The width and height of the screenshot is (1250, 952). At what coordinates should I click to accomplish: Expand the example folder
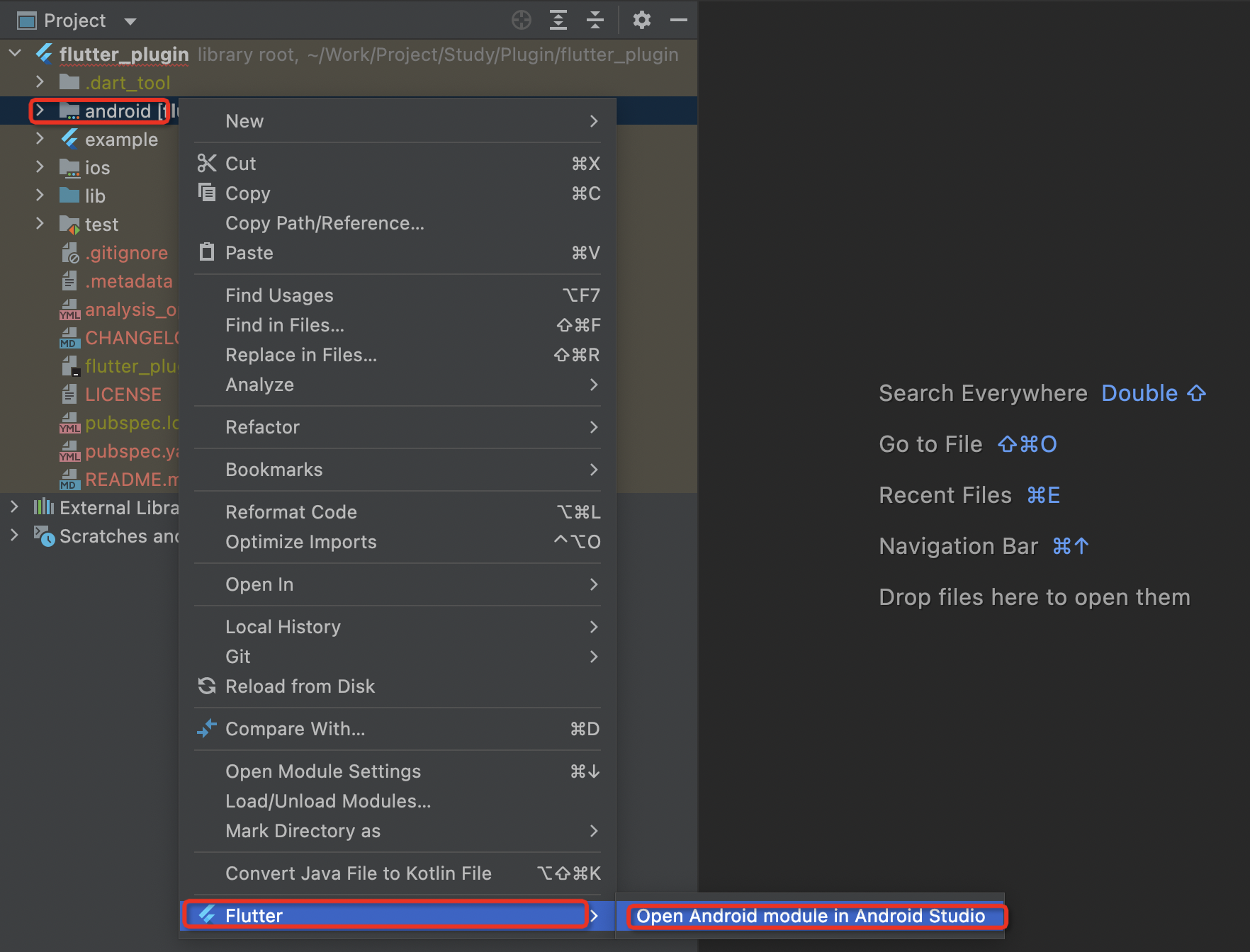click(40, 139)
